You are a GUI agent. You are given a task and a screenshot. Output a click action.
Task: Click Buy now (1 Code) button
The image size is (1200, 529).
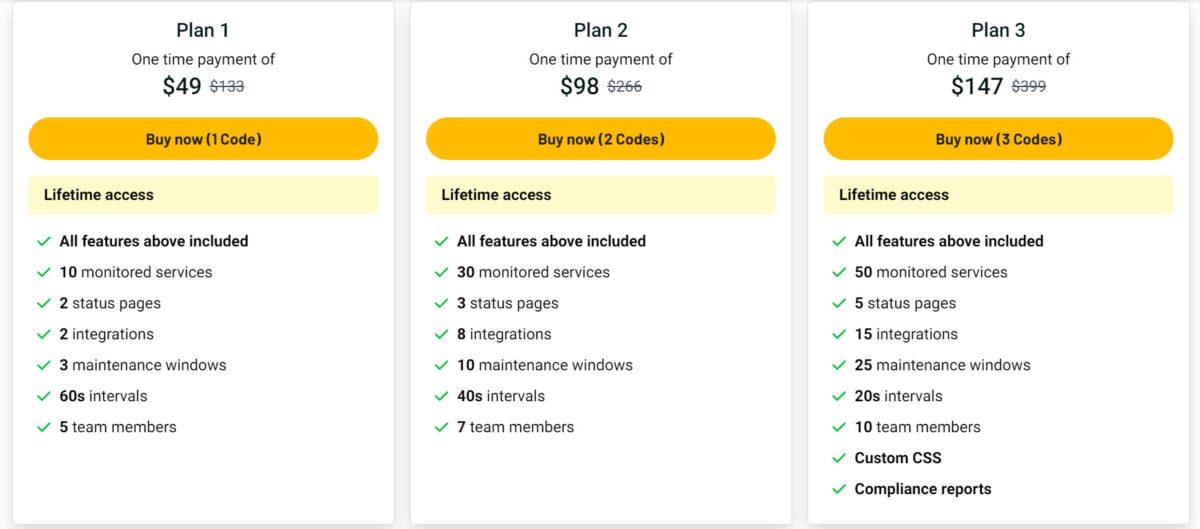[203, 139]
